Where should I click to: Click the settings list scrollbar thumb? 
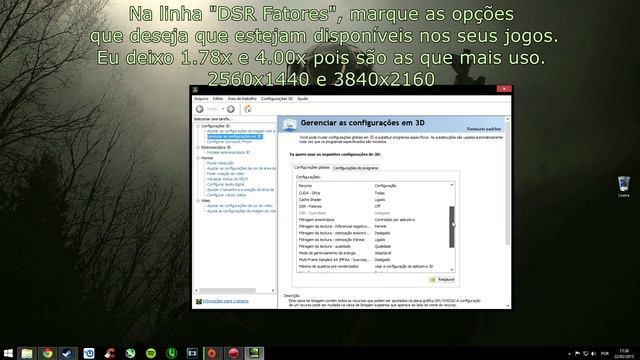pyautogui.click(x=451, y=227)
